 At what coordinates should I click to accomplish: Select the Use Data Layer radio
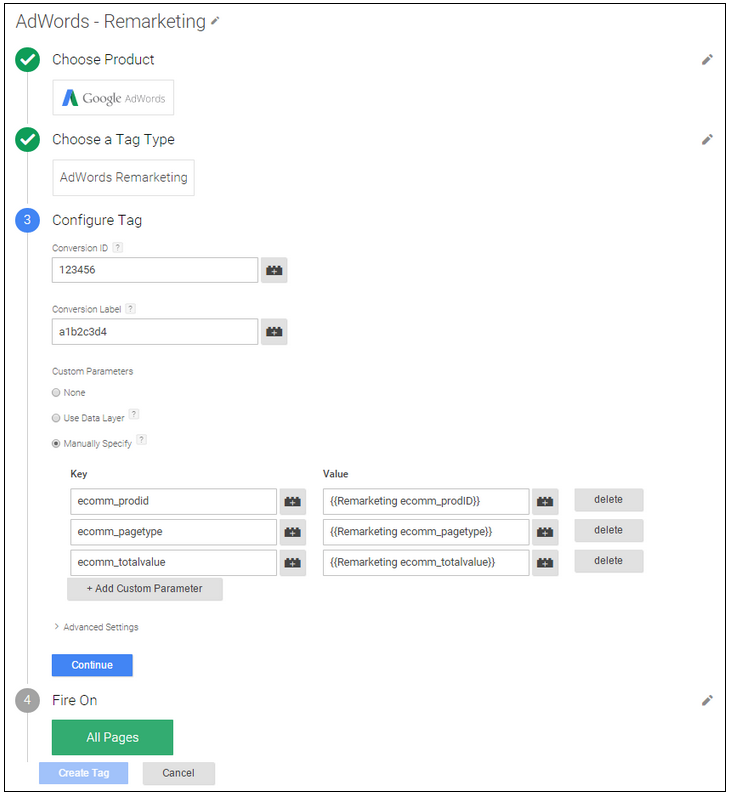pyautogui.click(x=56, y=418)
